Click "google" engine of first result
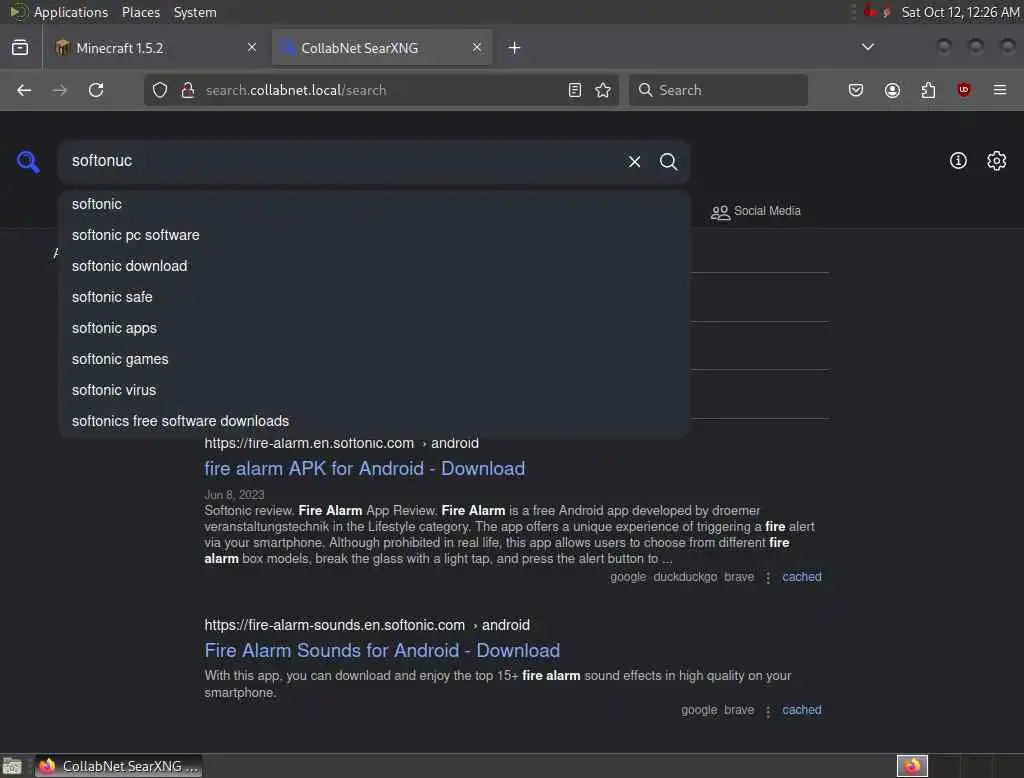Screen dimensions: 1024x778 click(628, 577)
